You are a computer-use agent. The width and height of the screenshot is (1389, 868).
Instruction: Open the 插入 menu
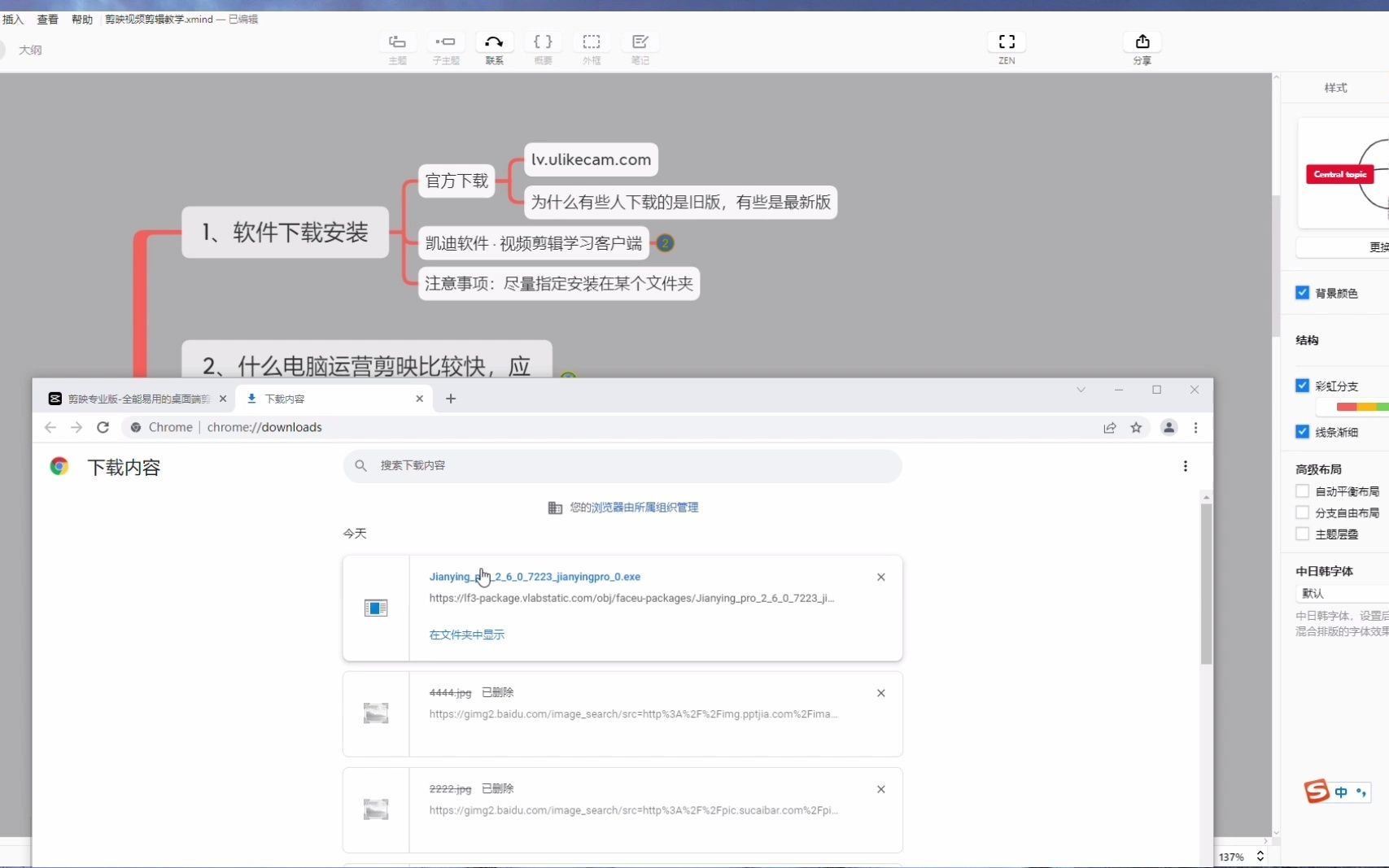click(x=12, y=19)
